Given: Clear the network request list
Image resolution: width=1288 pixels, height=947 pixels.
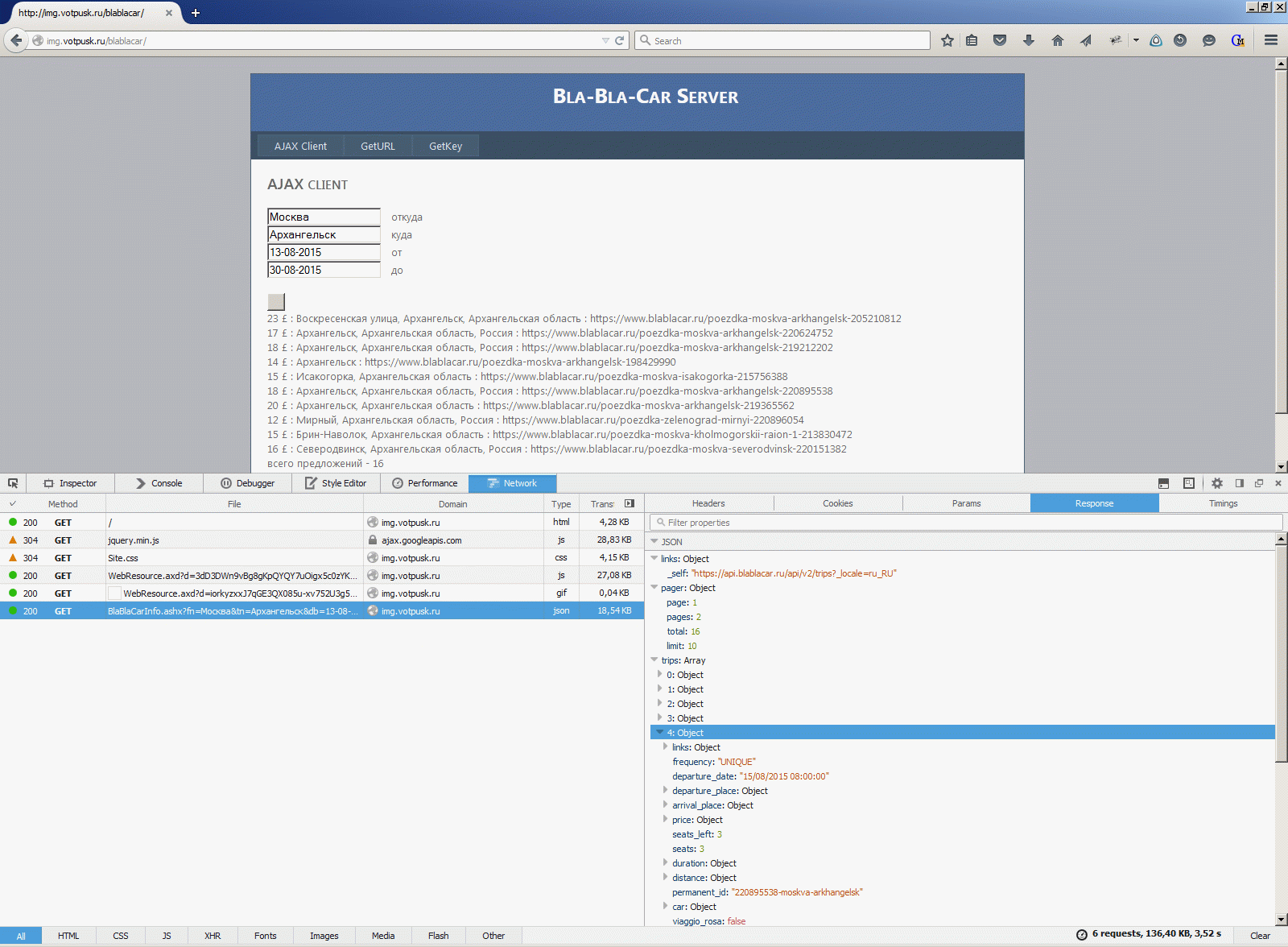Looking at the screenshot, I should pyautogui.click(x=1260, y=936).
